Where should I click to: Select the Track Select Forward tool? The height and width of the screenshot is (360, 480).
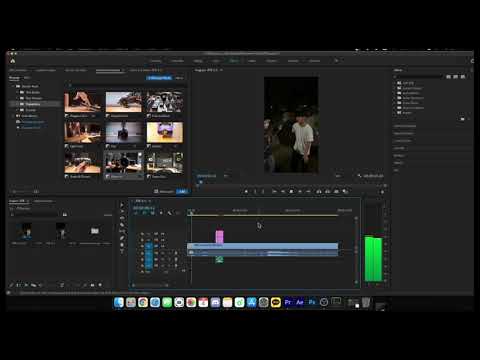tap(122, 211)
